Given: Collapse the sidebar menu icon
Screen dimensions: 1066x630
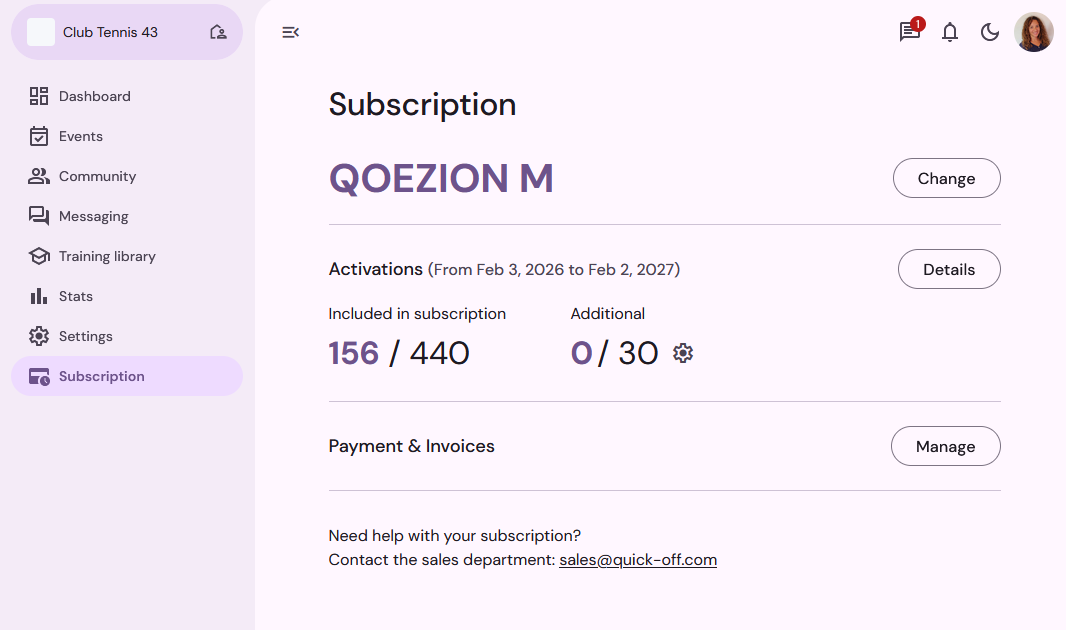Looking at the screenshot, I should [291, 32].
